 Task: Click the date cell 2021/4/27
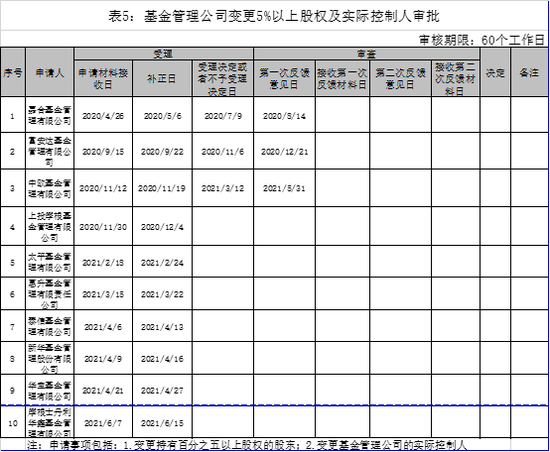coord(162,391)
